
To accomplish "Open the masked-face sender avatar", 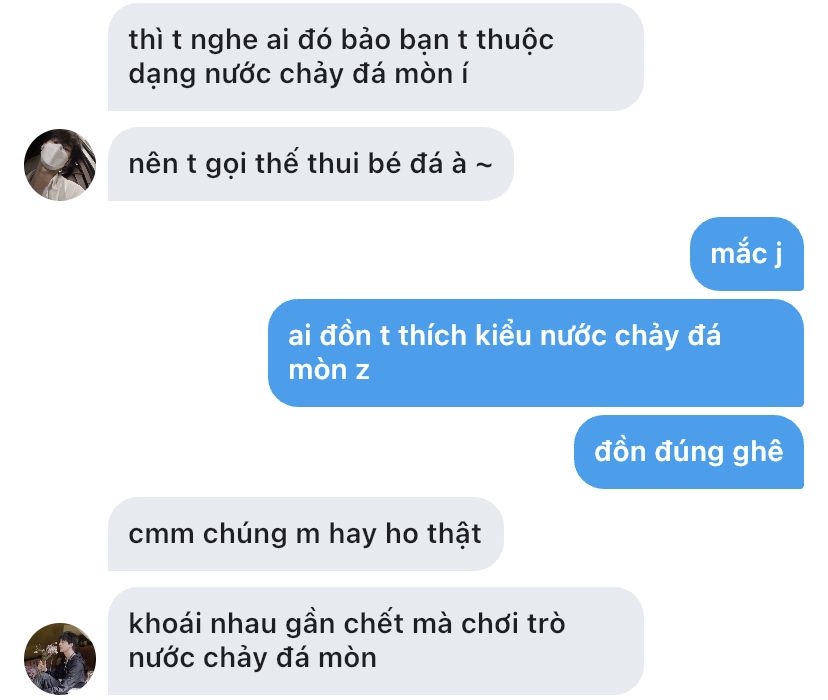I will (x=60, y=165).
